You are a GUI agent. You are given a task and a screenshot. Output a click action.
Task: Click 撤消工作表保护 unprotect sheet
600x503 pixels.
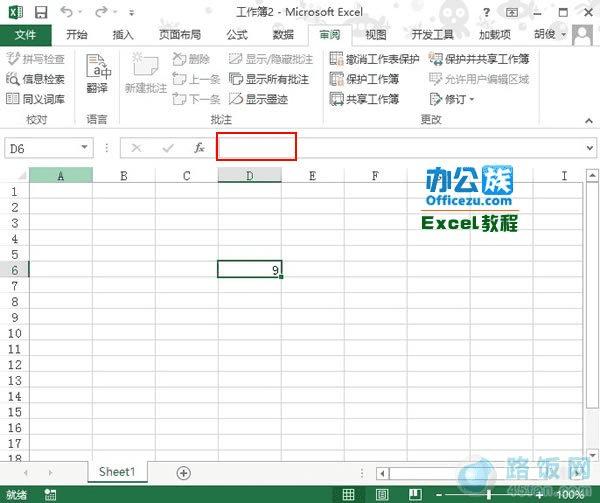click(x=374, y=59)
